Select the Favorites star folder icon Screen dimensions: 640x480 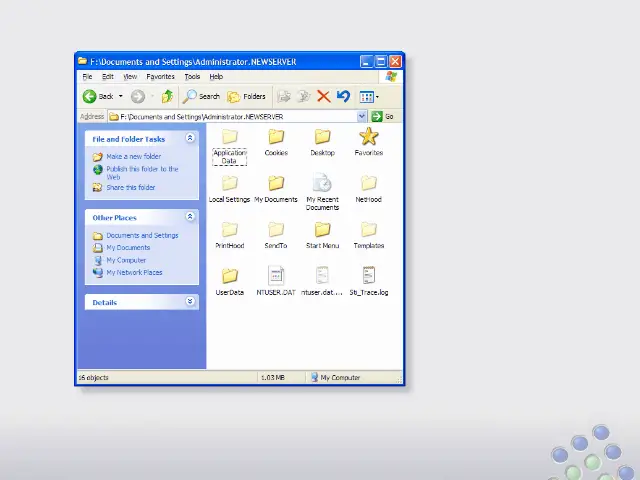(368, 137)
